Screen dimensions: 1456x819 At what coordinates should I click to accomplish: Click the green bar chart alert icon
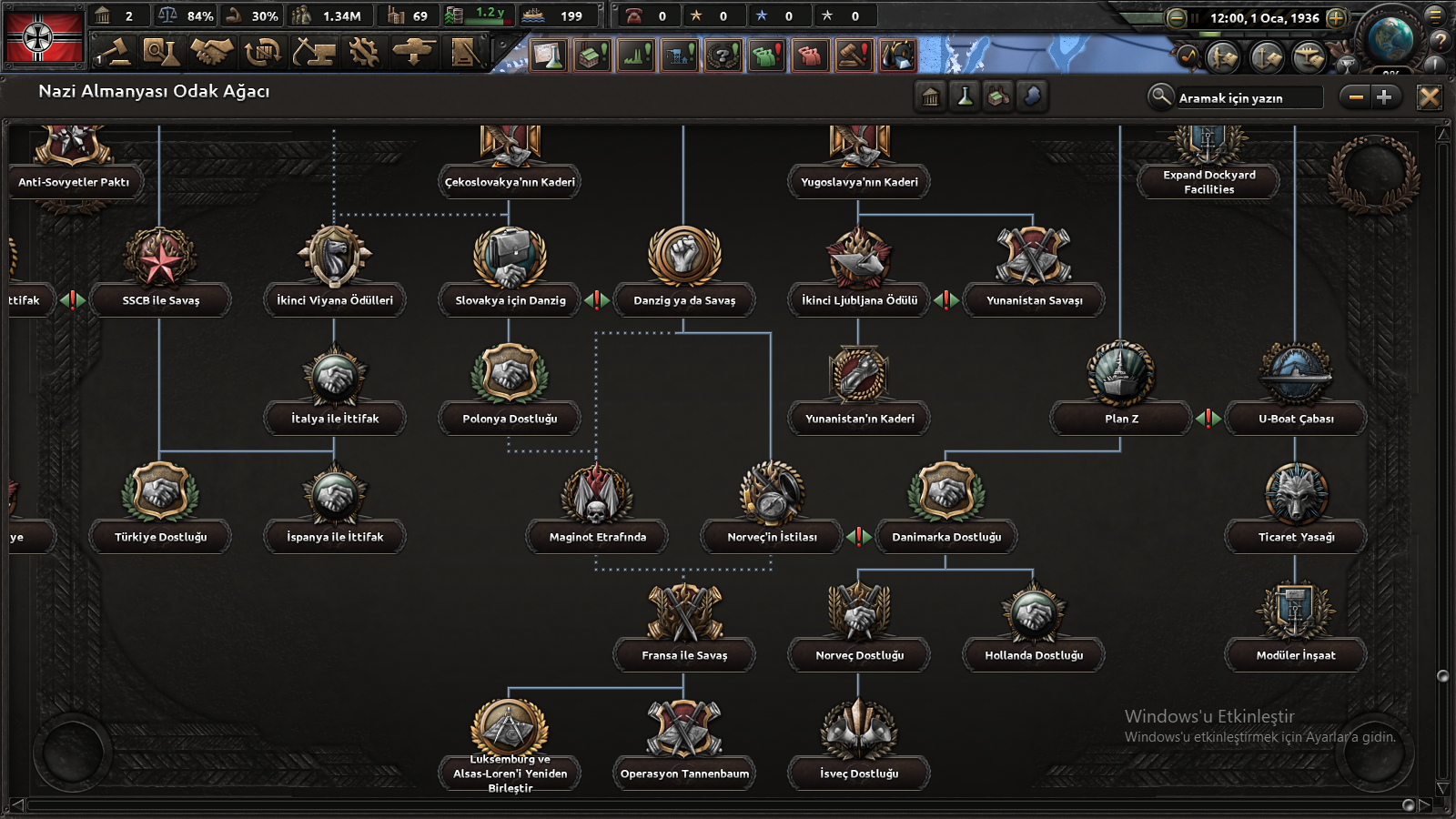click(x=636, y=56)
